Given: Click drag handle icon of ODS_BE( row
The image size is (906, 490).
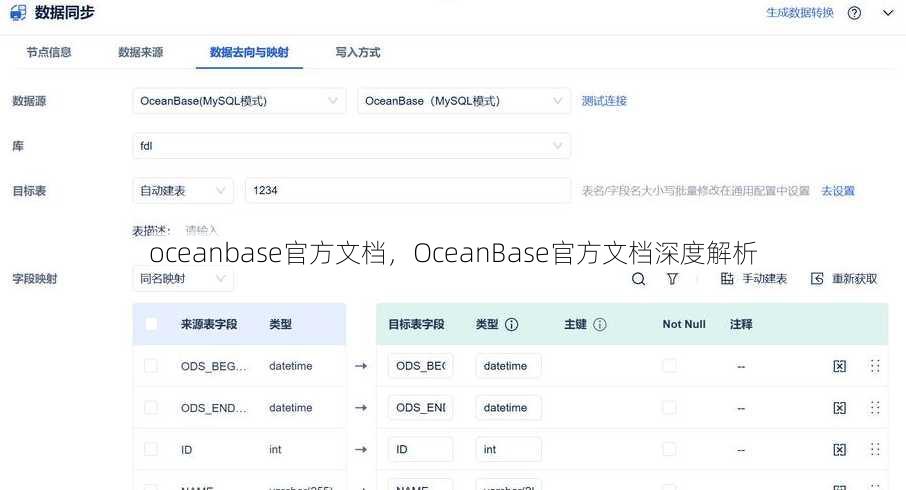Looking at the screenshot, I should [x=875, y=366].
